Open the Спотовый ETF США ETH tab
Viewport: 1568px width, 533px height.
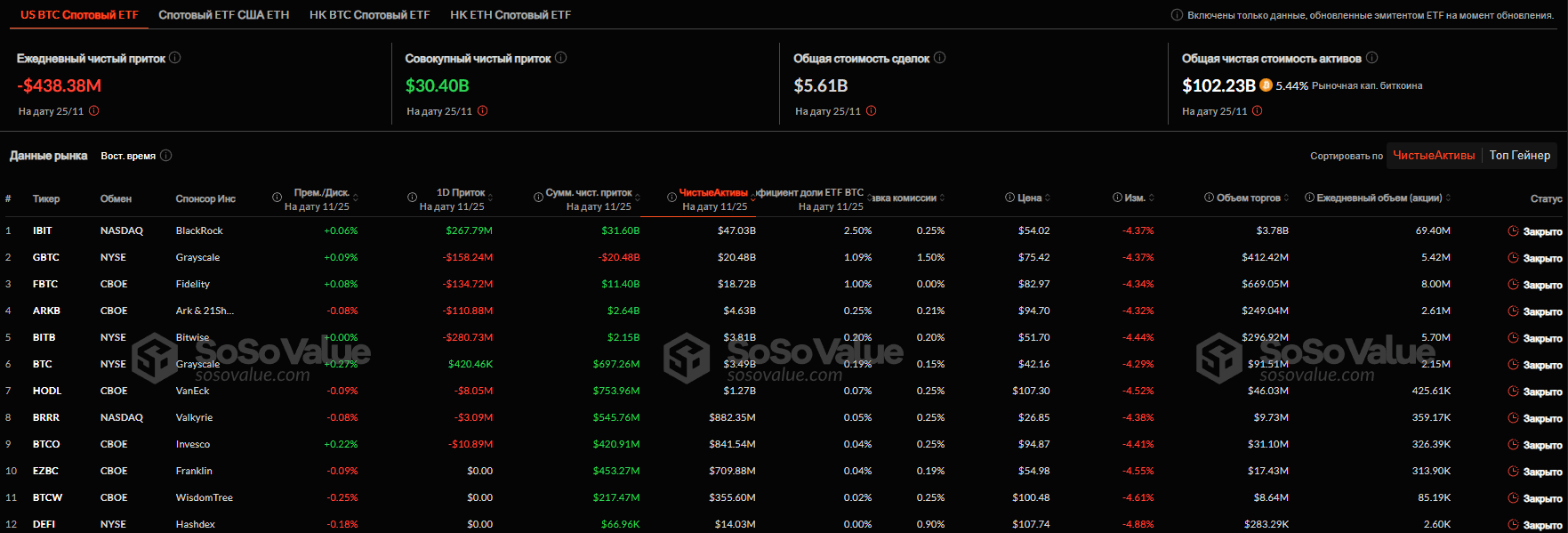coord(224,15)
